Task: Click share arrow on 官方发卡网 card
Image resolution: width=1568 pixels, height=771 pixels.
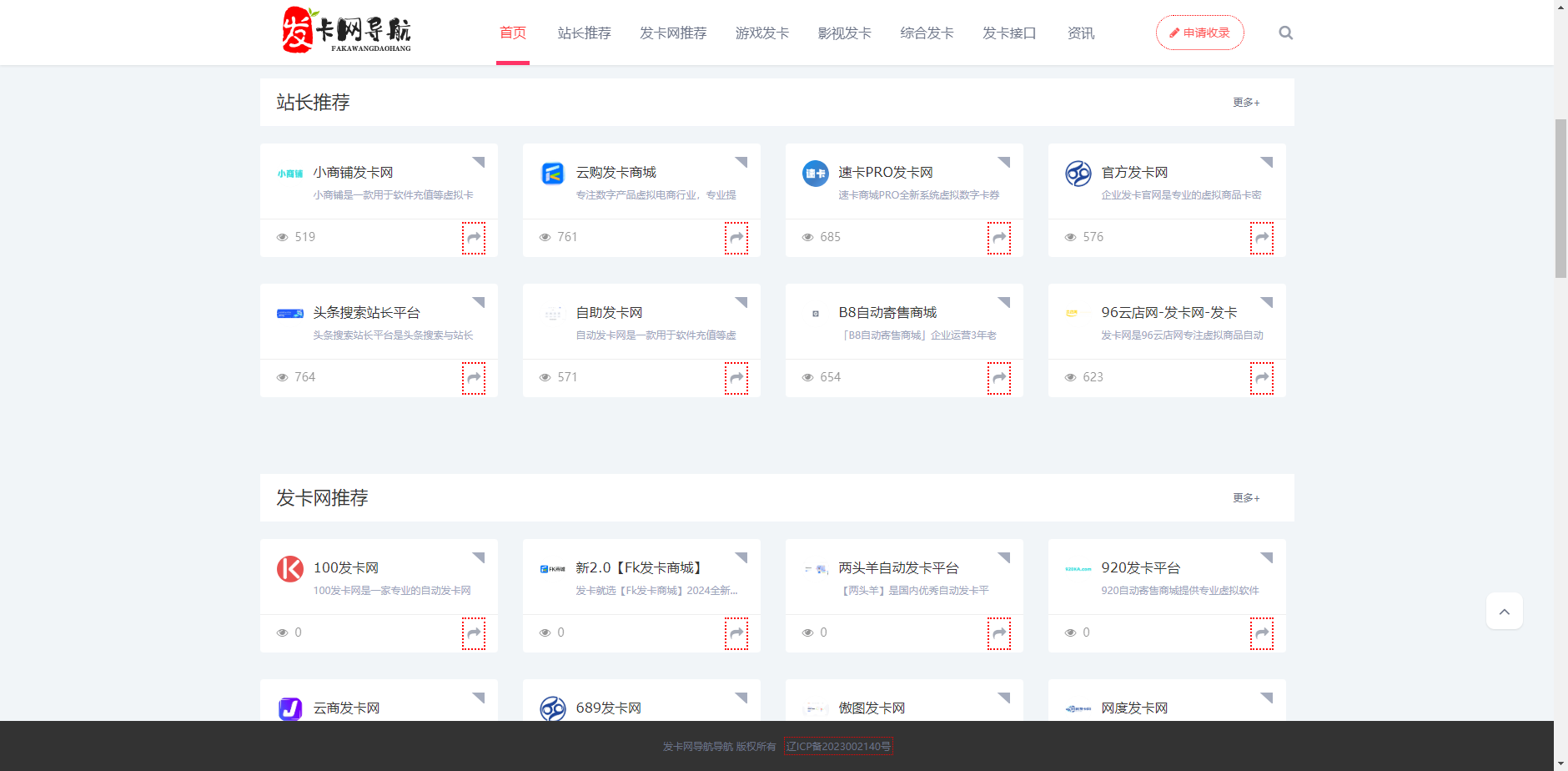Action: [x=1262, y=238]
